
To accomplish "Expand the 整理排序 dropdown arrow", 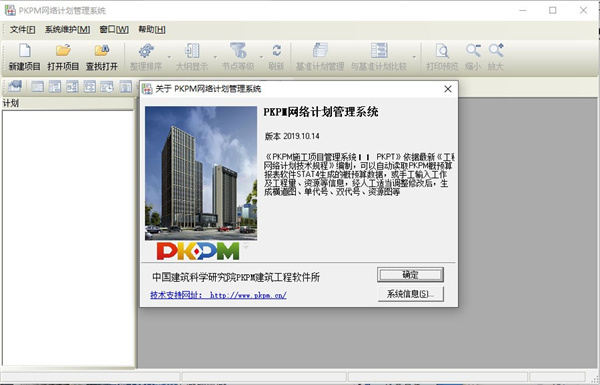I will 169,57.
